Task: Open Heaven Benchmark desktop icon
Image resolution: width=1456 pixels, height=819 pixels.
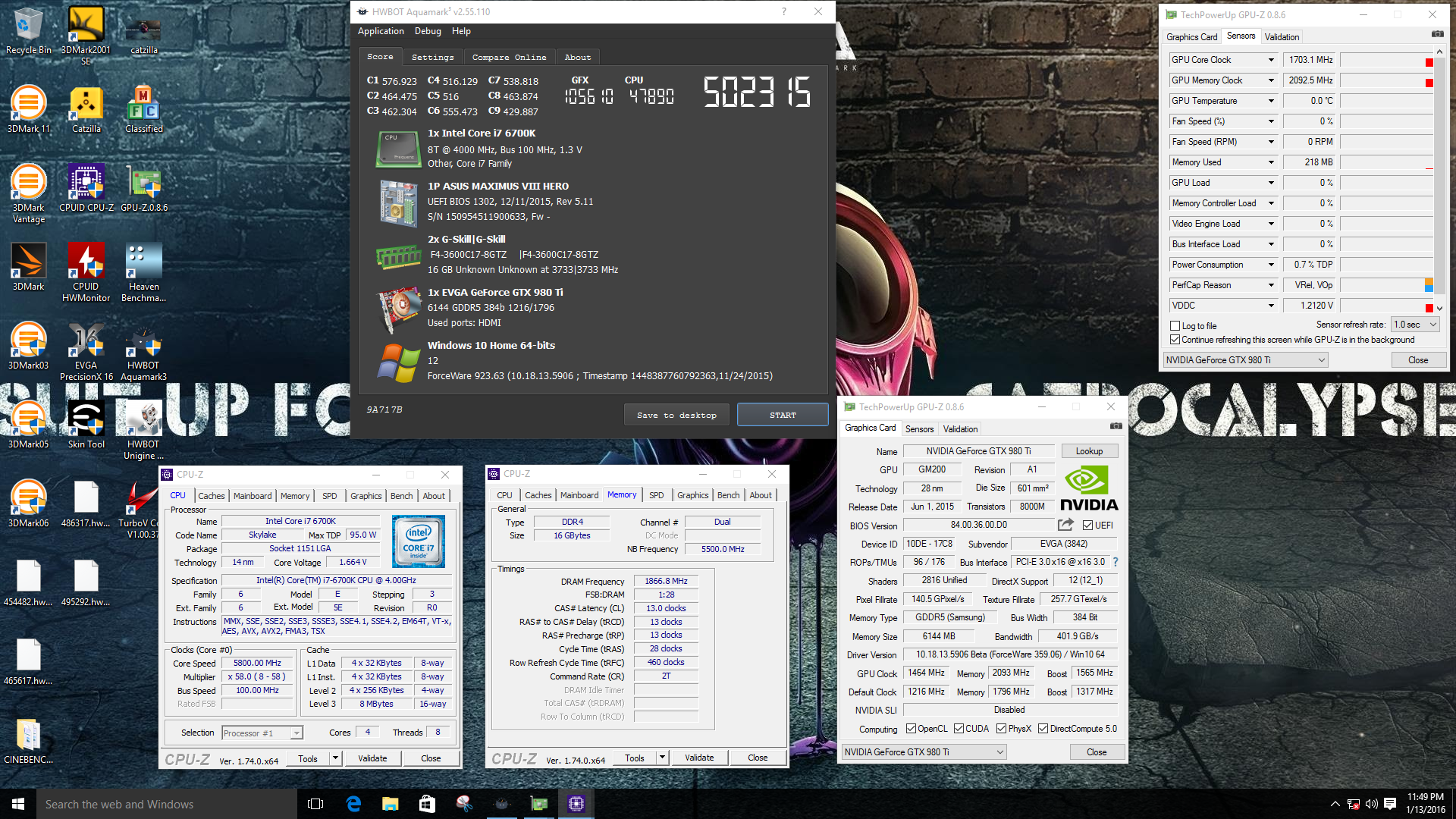Action: [x=144, y=272]
